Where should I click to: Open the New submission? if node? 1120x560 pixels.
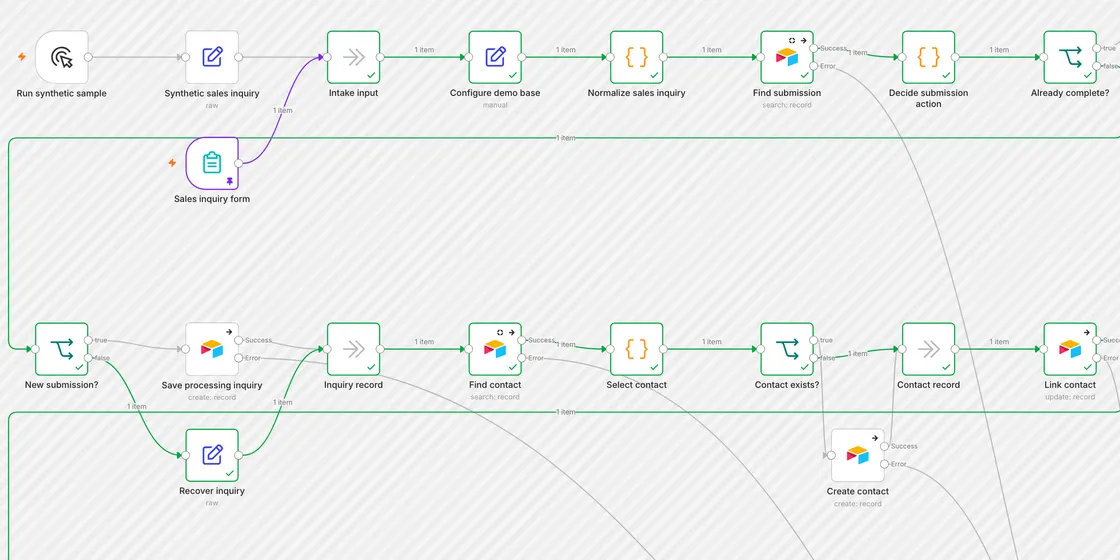61,349
